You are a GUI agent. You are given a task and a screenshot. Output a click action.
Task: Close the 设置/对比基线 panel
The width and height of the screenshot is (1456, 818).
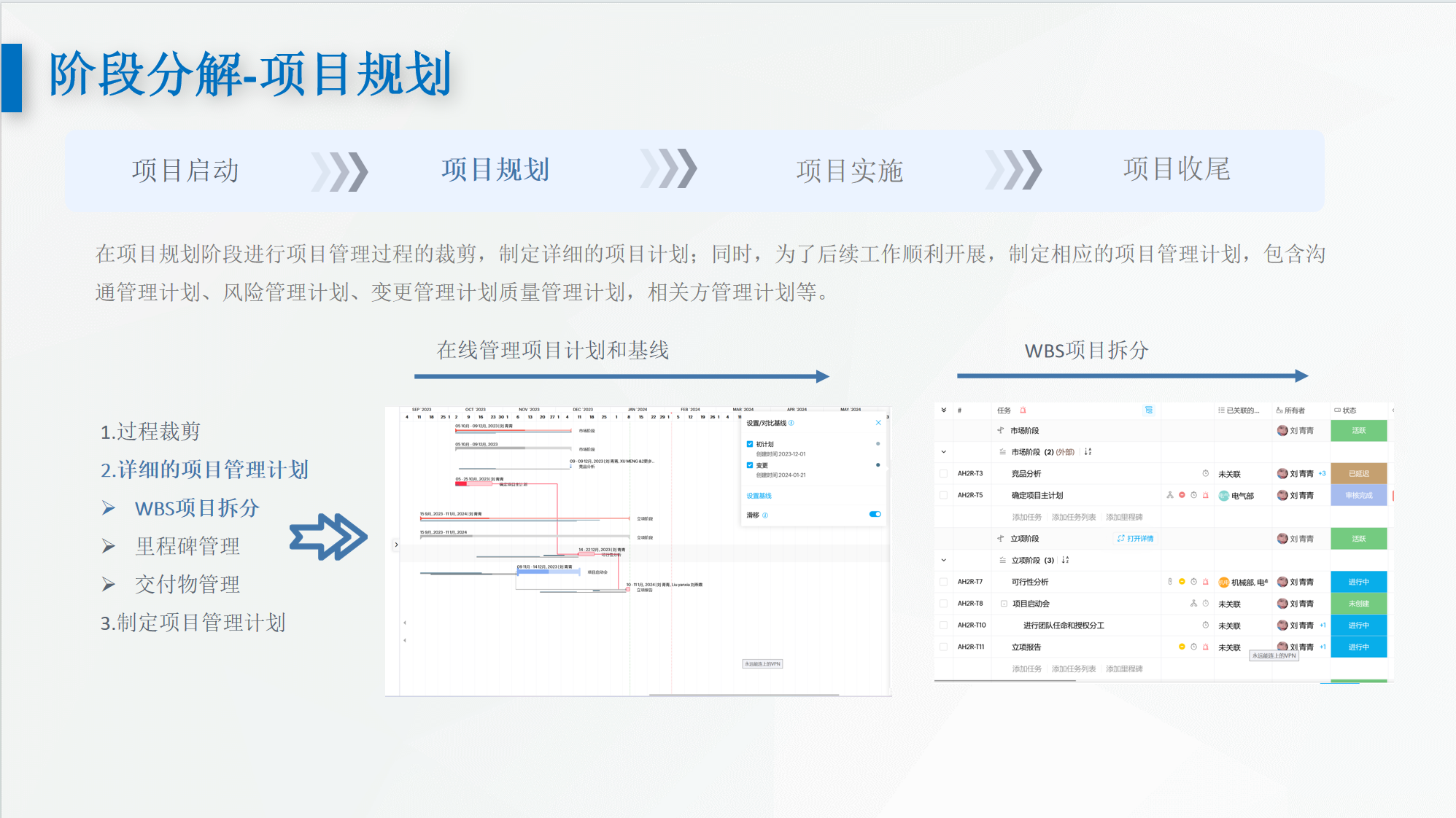tap(878, 423)
